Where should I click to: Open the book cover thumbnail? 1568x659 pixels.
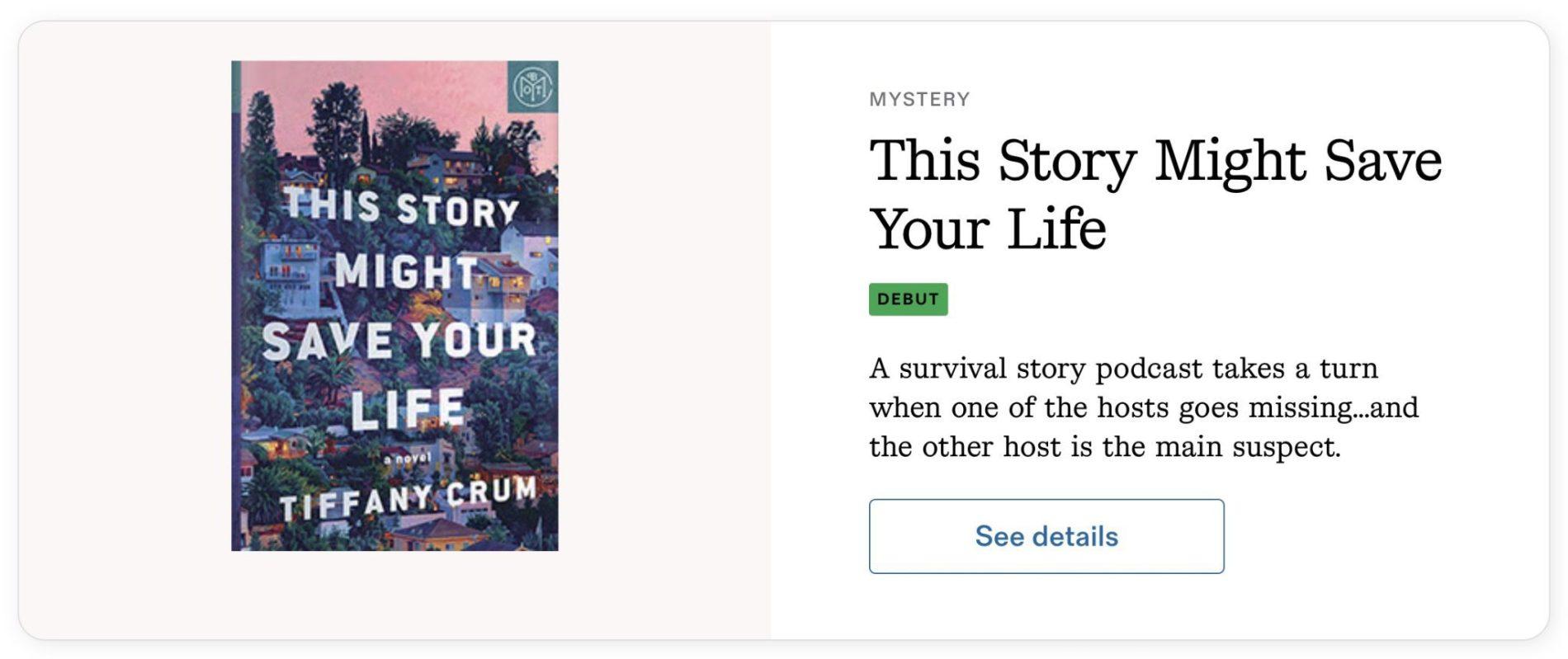(x=394, y=305)
